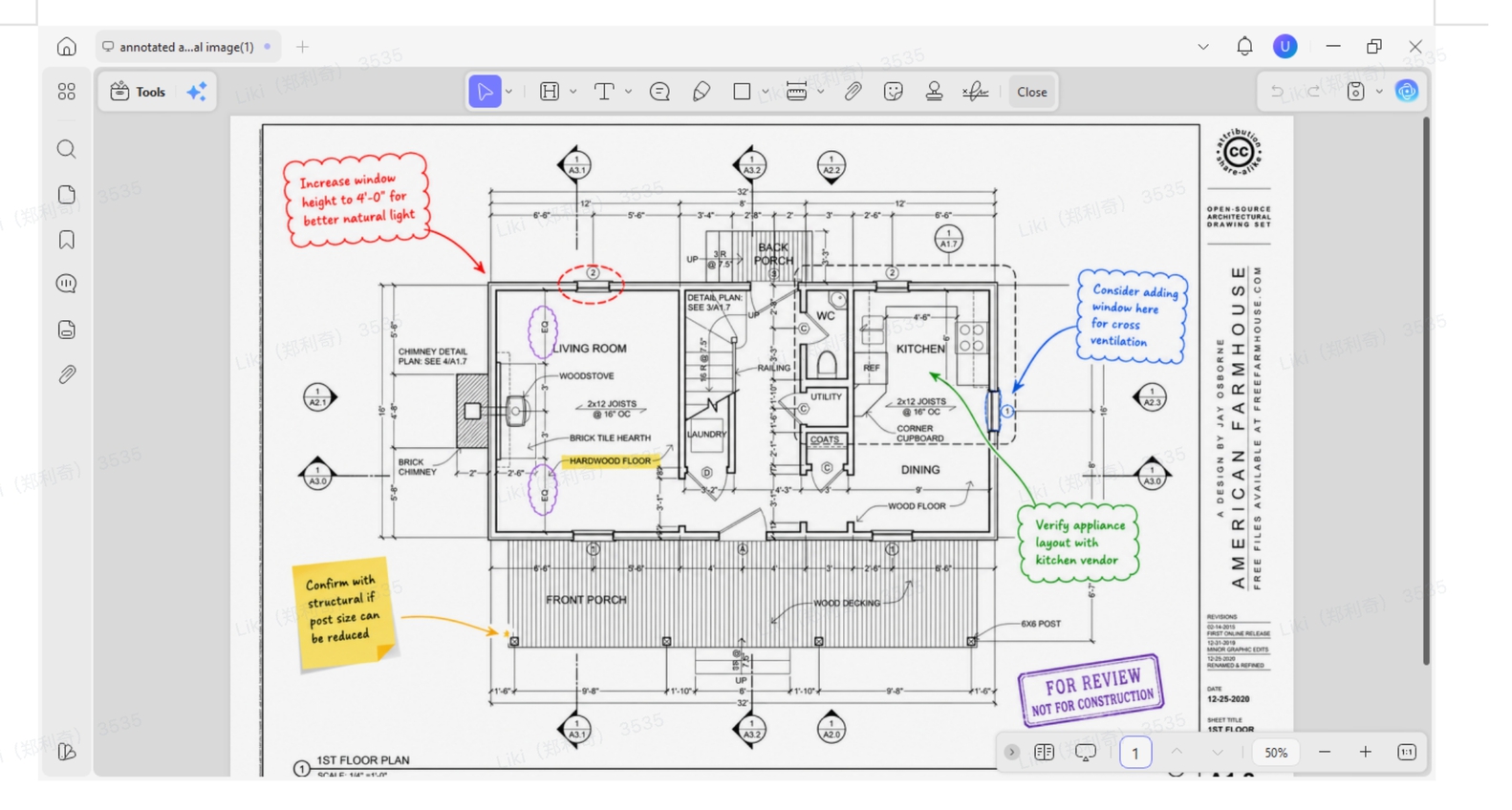Open the save options dropdown arrow

point(1379,92)
